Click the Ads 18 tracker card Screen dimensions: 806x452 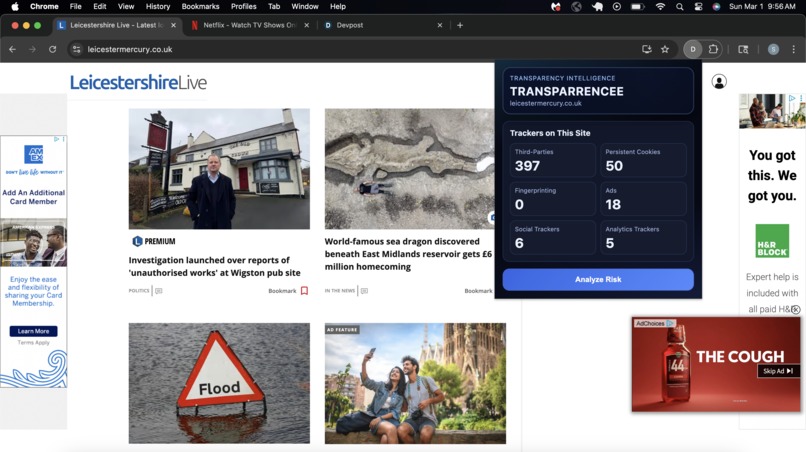pyautogui.click(x=644, y=198)
